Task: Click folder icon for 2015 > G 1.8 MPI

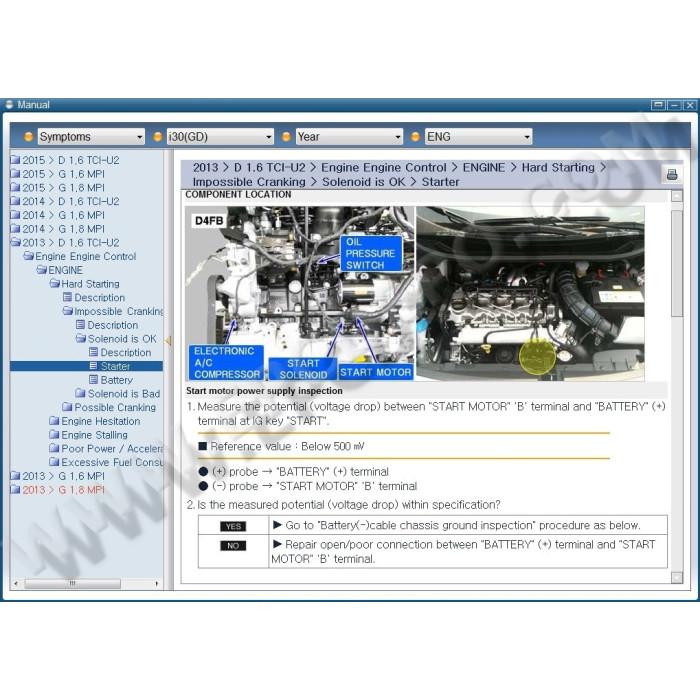Action: pos(15,188)
